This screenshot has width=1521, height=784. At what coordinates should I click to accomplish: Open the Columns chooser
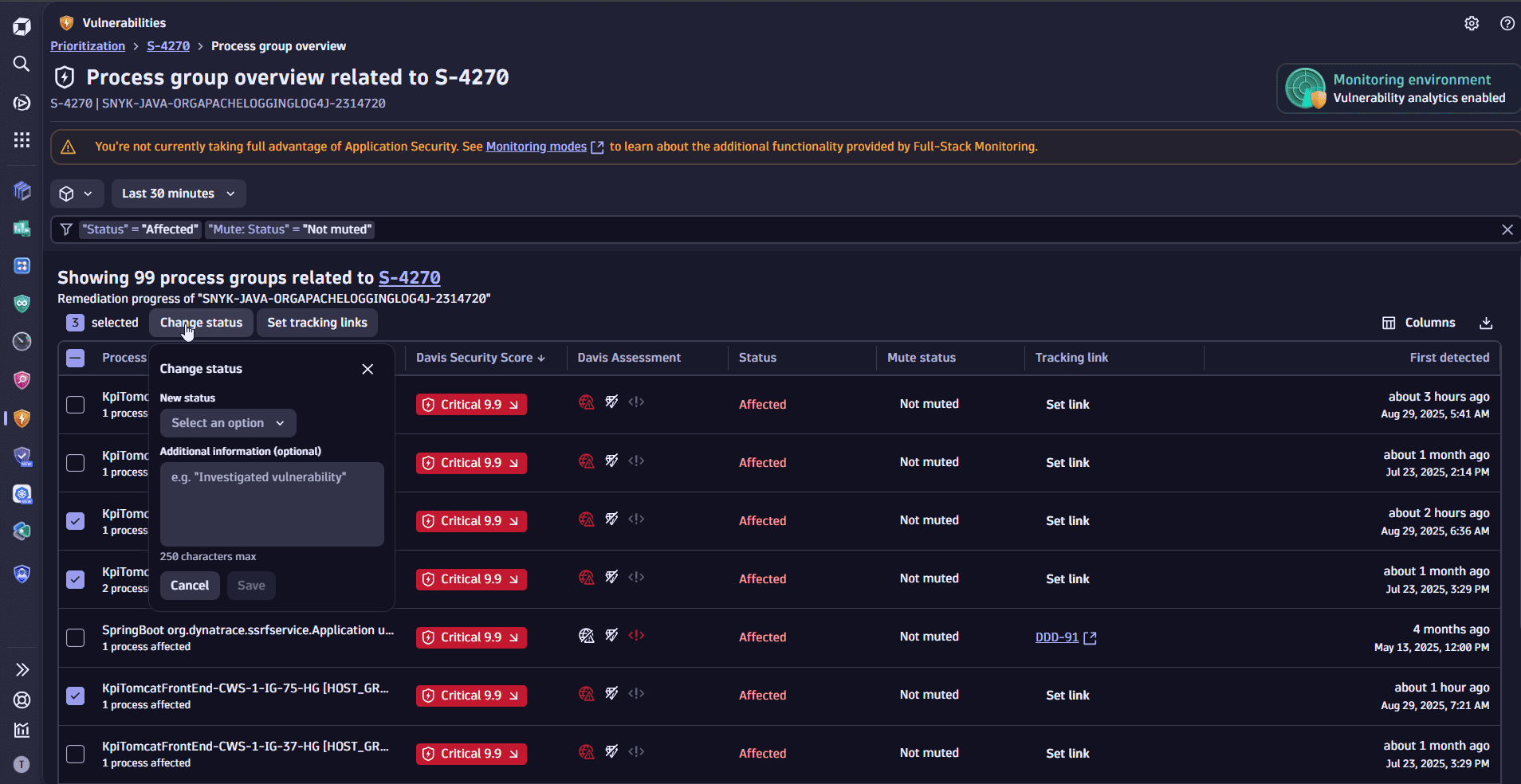(x=1418, y=323)
